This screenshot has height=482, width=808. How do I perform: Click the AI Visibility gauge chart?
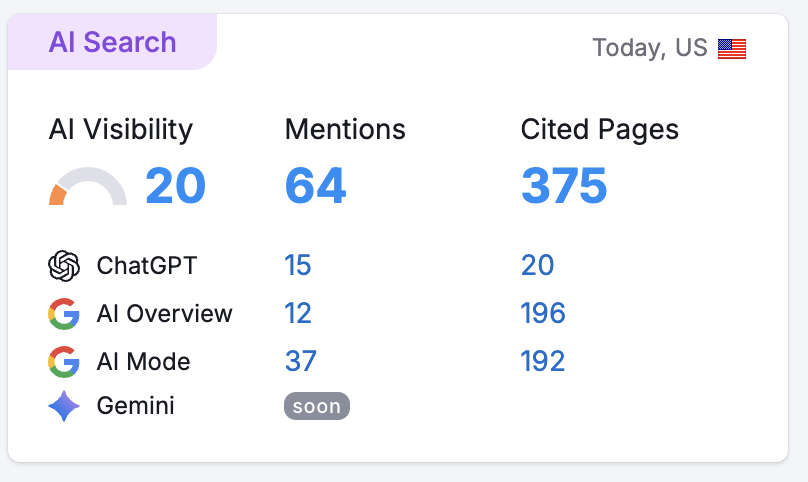click(x=88, y=187)
